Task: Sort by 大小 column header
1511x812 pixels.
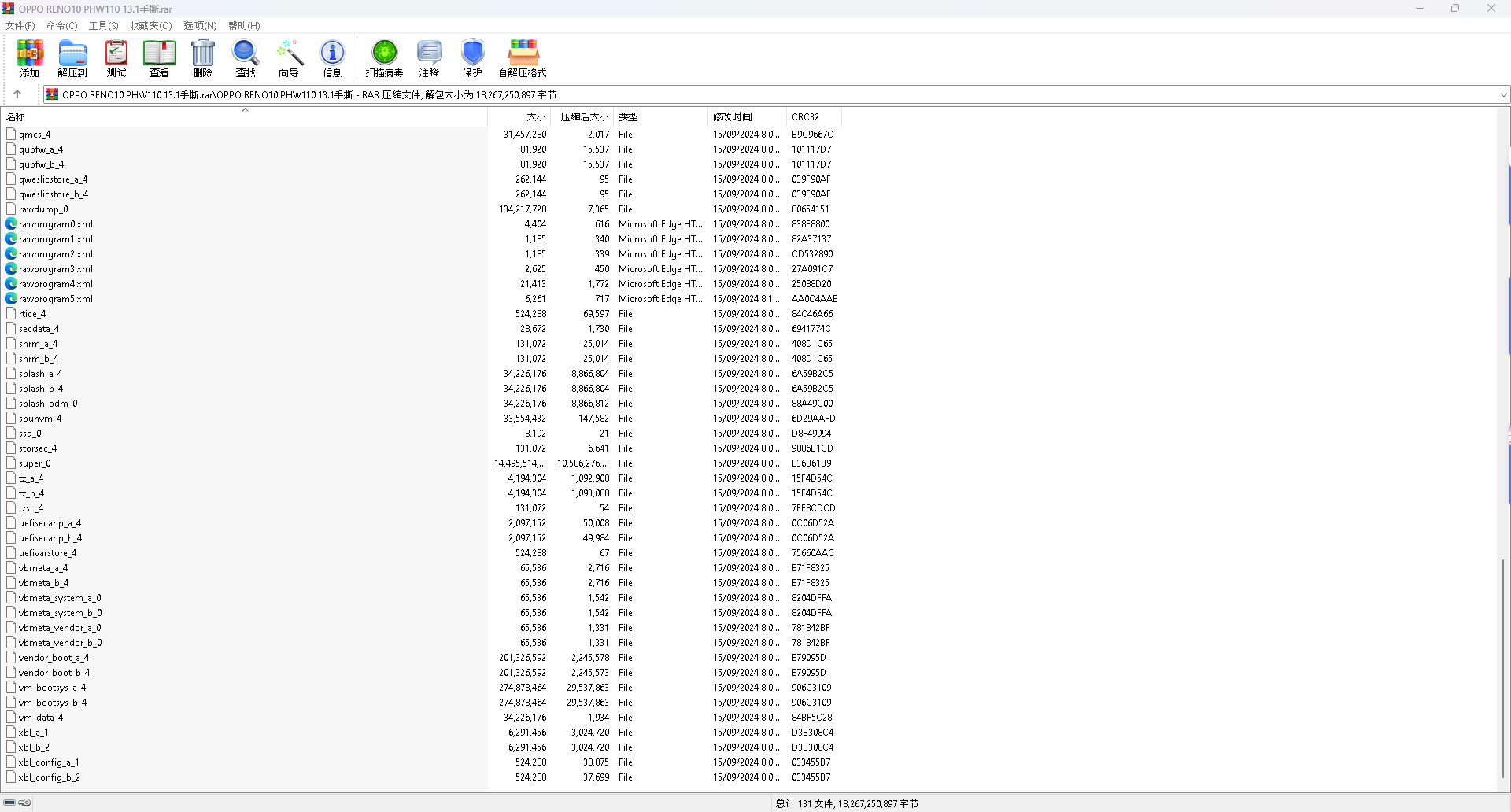Action: [x=519, y=117]
